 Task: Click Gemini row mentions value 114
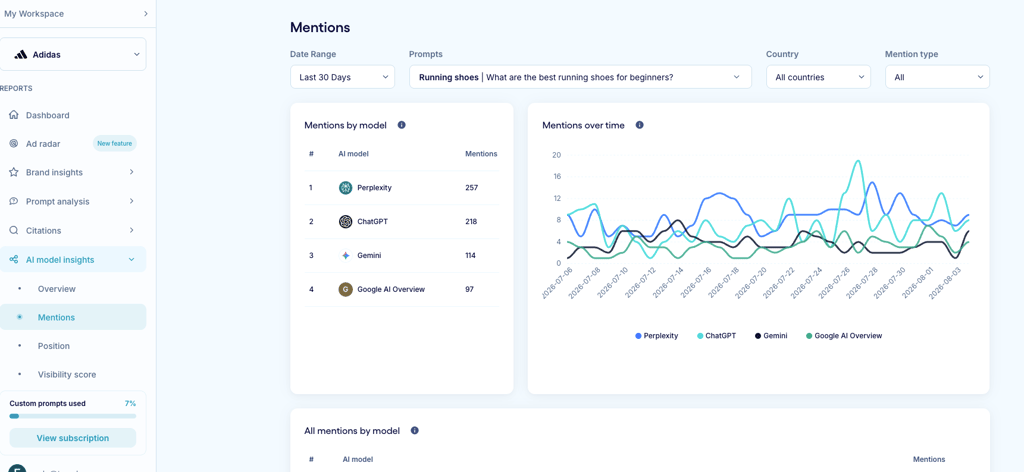point(470,256)
